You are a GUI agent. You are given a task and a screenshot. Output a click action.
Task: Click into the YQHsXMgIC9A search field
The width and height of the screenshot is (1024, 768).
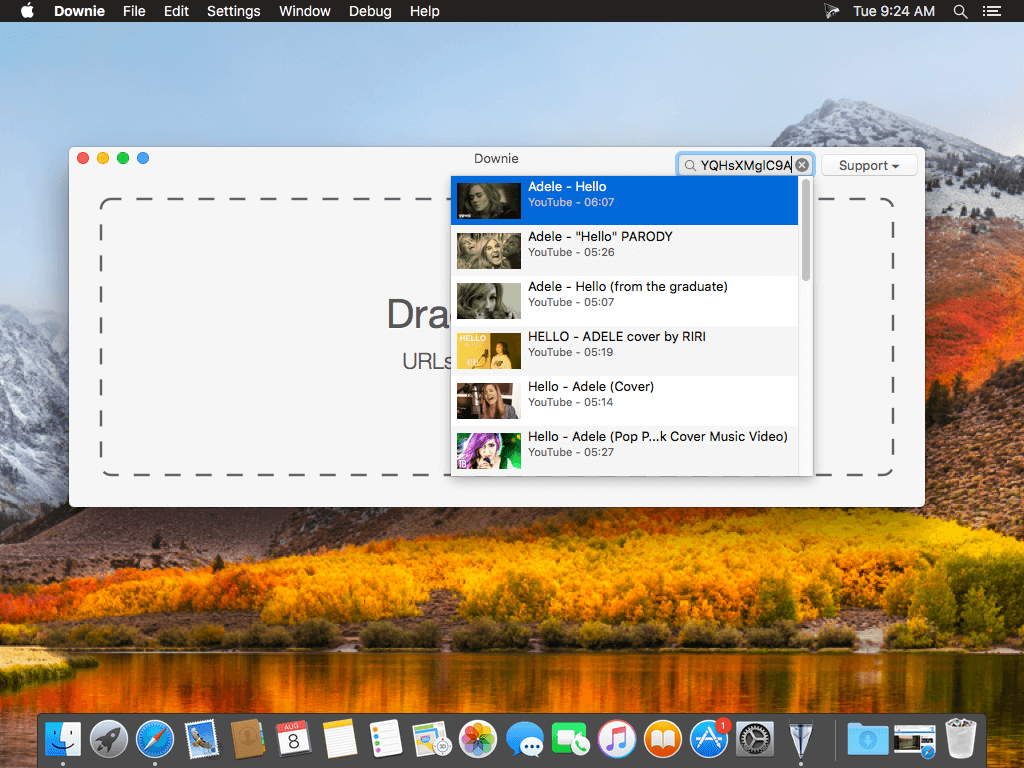(x=745, y=165)
